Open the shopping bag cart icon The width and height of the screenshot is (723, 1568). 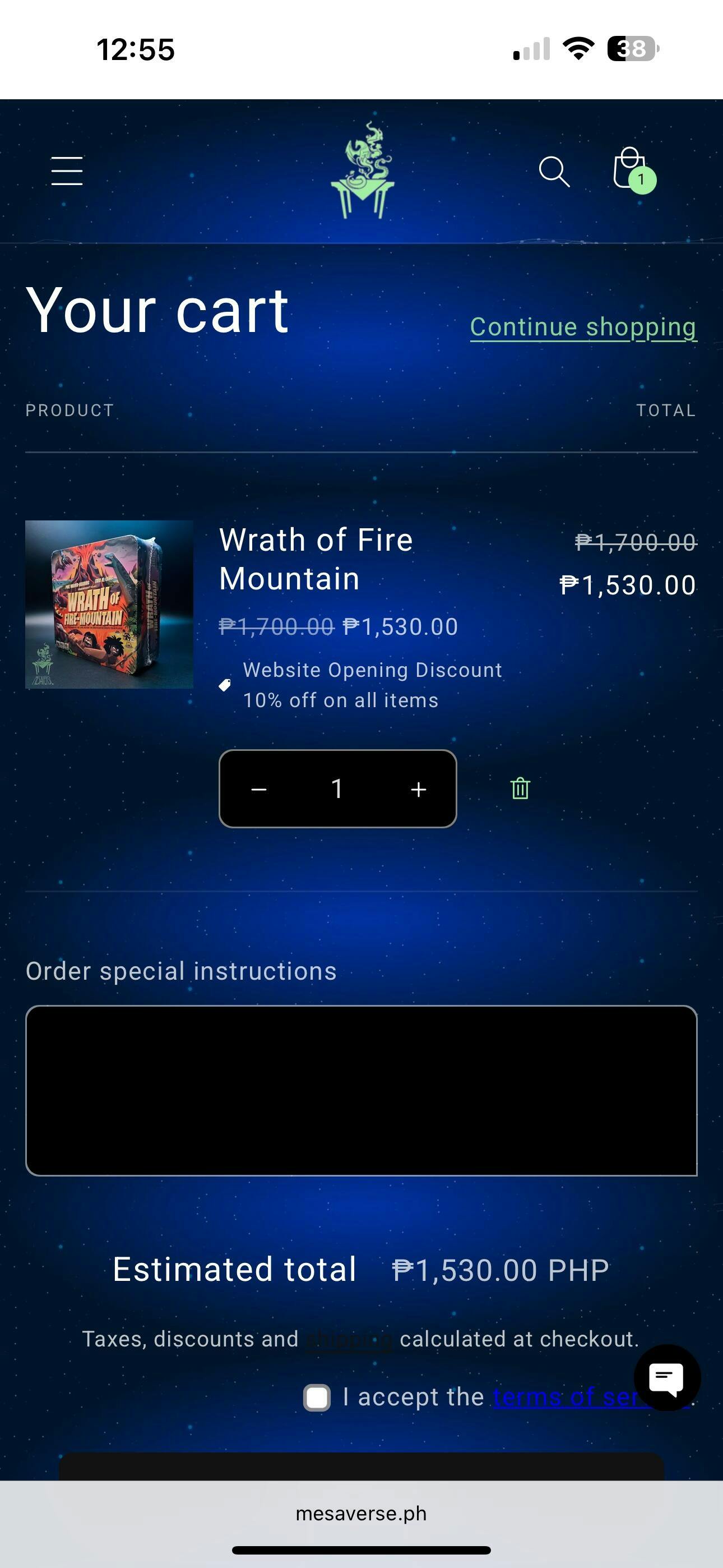[629, 168]
